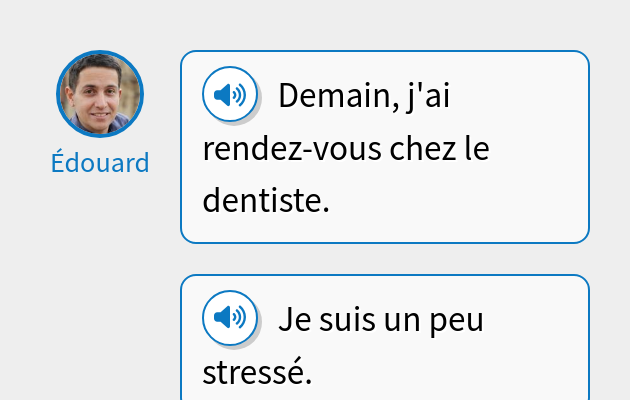Viewport: 630px width, 400px height.
Task: Select the word "dentiste"
Action: click(x=265, y=202)
